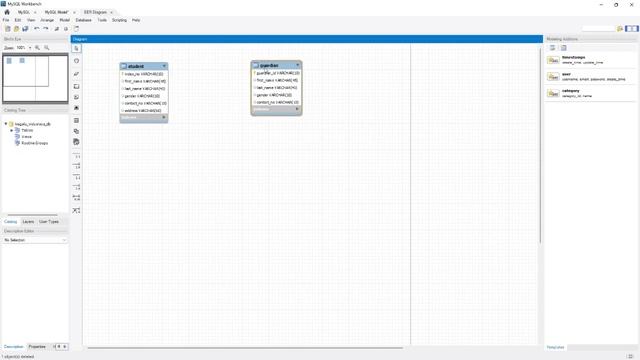
Task: Open the Scripting menu
Action: click(x=120, y=20)
